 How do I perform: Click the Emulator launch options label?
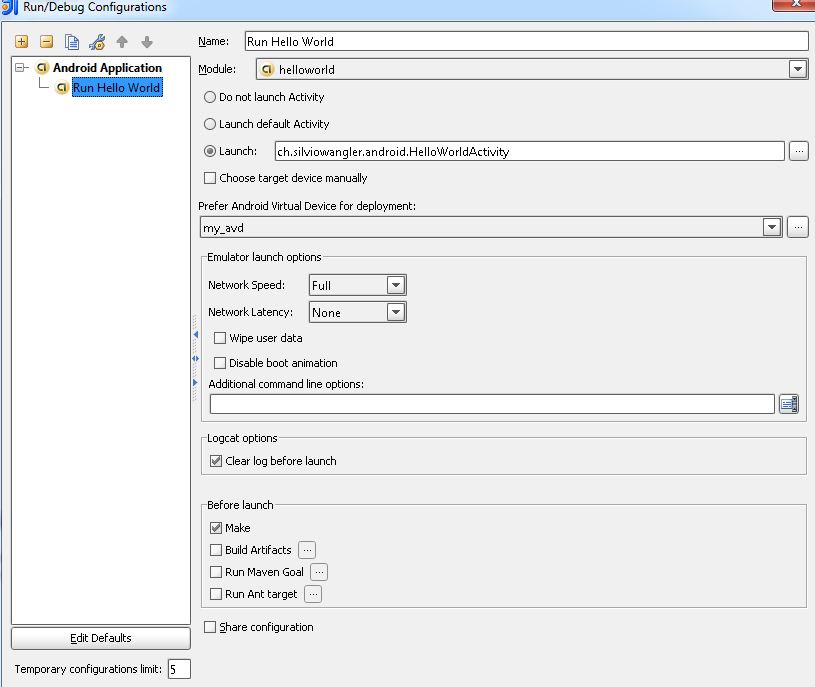(264, 257)
